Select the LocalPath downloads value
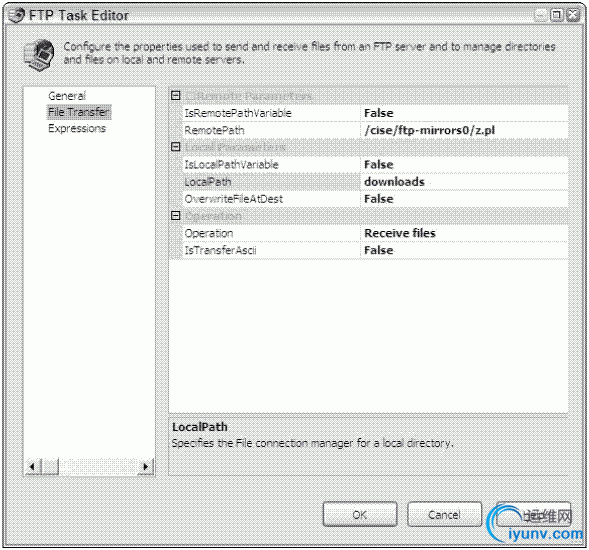The width and height of the screenshot is (589, 550). point(464,182)
